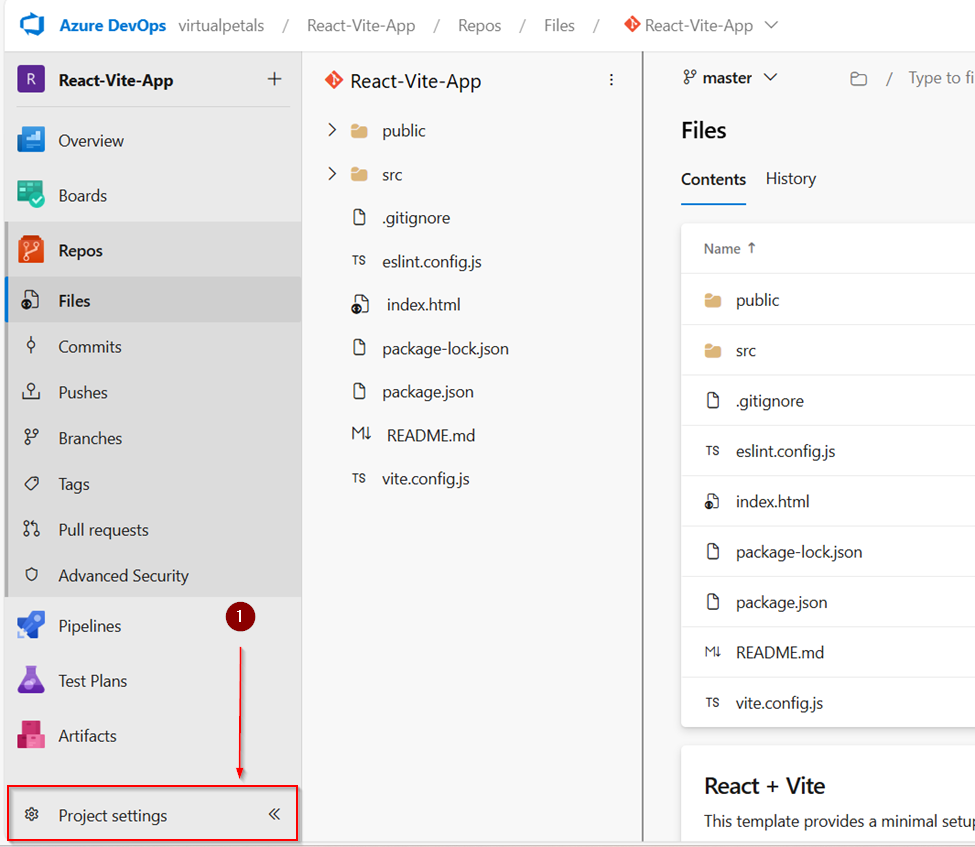Select React-Vite-App project breadcrumb
Image resolution: width=975 pixels, height=847 pixels.
(x=361, y=25)
